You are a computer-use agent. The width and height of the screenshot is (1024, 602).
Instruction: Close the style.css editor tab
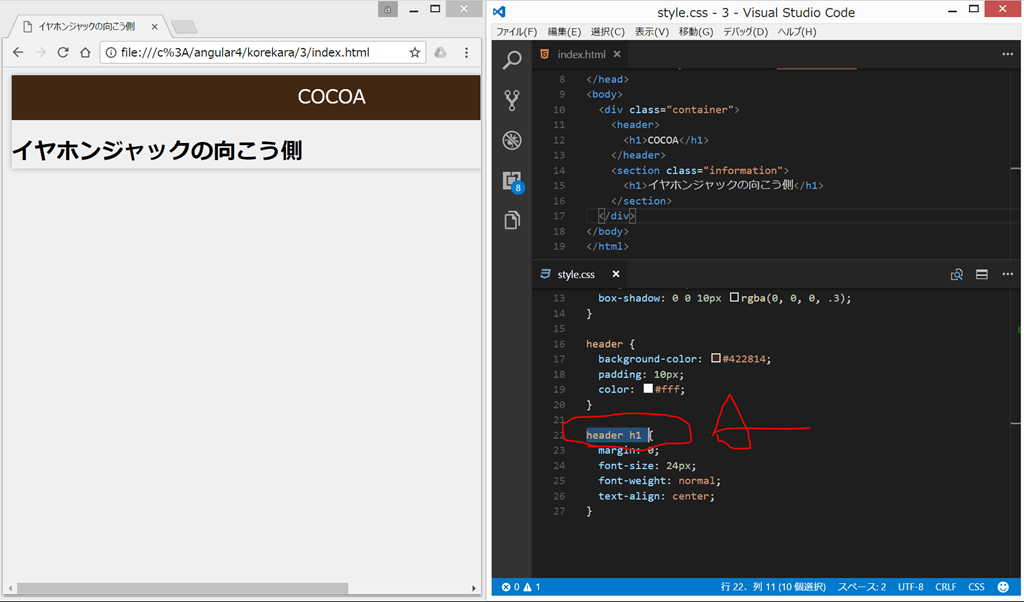coord(616,274)
